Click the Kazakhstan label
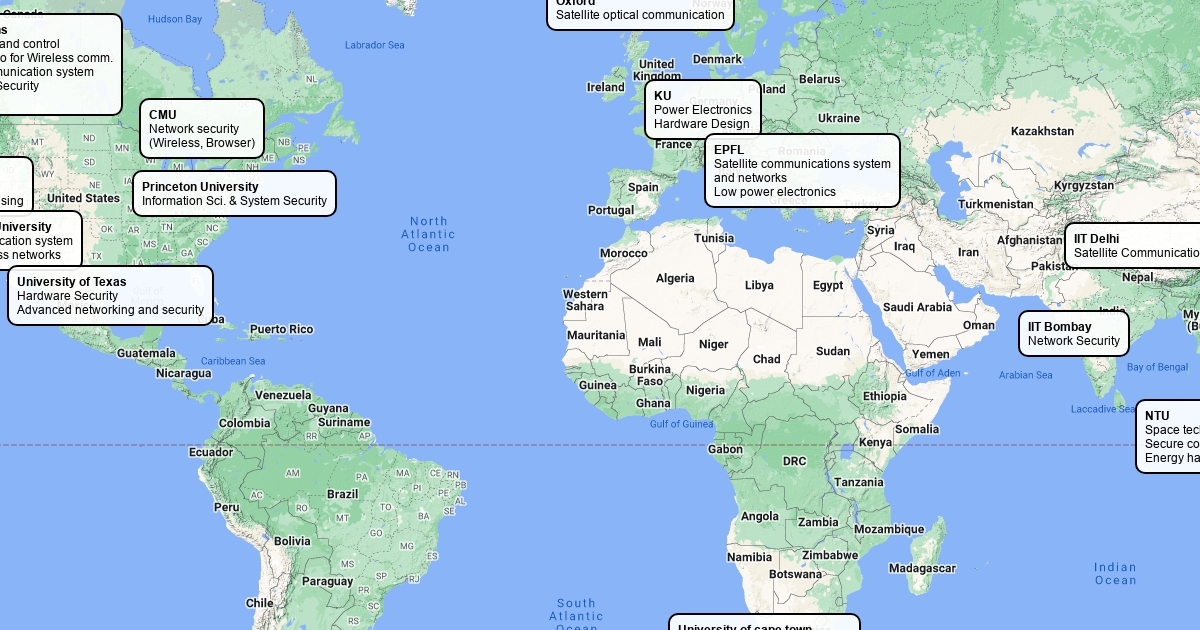1200x630 pixels. pos(1042,131)
